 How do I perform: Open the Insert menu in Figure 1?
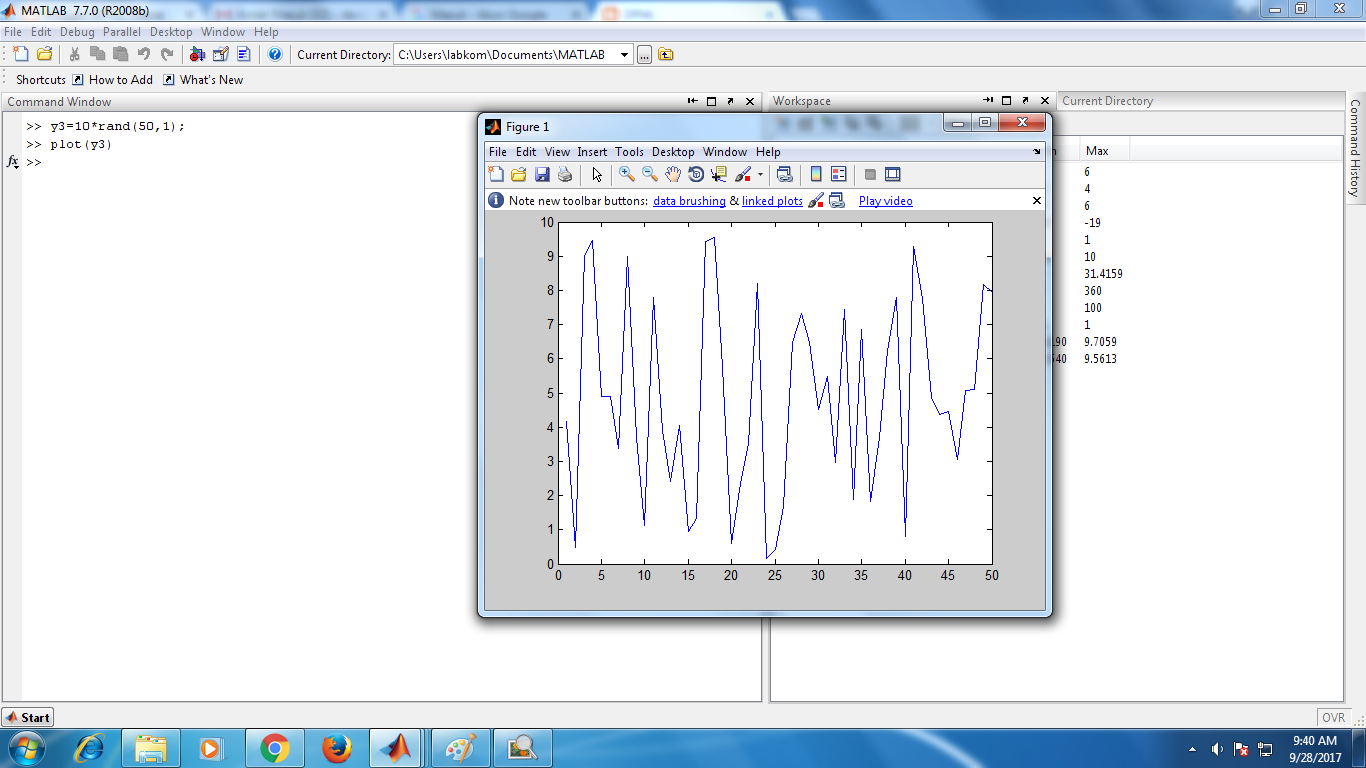[x=592, y=151]
